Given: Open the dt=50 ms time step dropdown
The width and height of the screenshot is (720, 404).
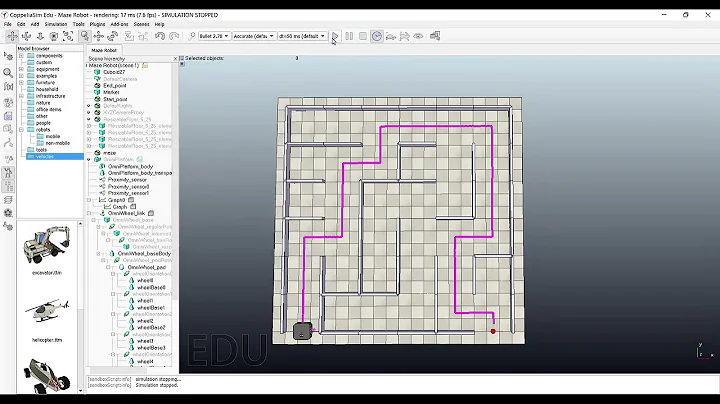Looking at the screenshot, I should pyautogui.click(x=302, y=36).
